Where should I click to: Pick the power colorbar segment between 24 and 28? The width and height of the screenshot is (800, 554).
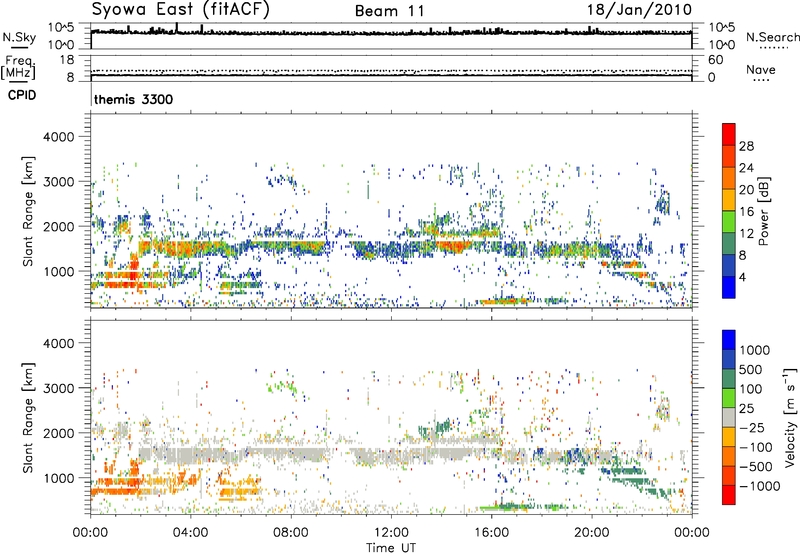click(729, 157)
